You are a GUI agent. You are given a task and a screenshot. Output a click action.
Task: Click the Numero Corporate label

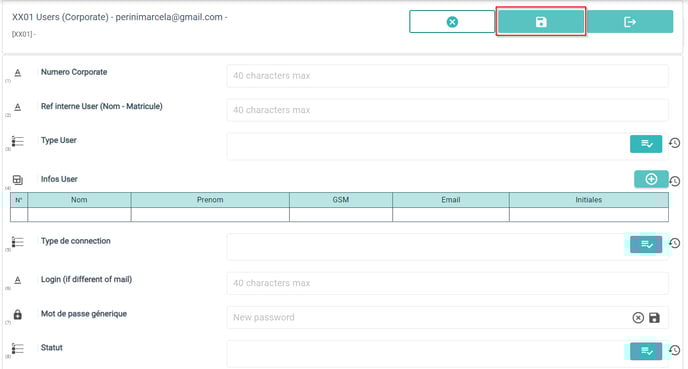click(x=74, y=72)
